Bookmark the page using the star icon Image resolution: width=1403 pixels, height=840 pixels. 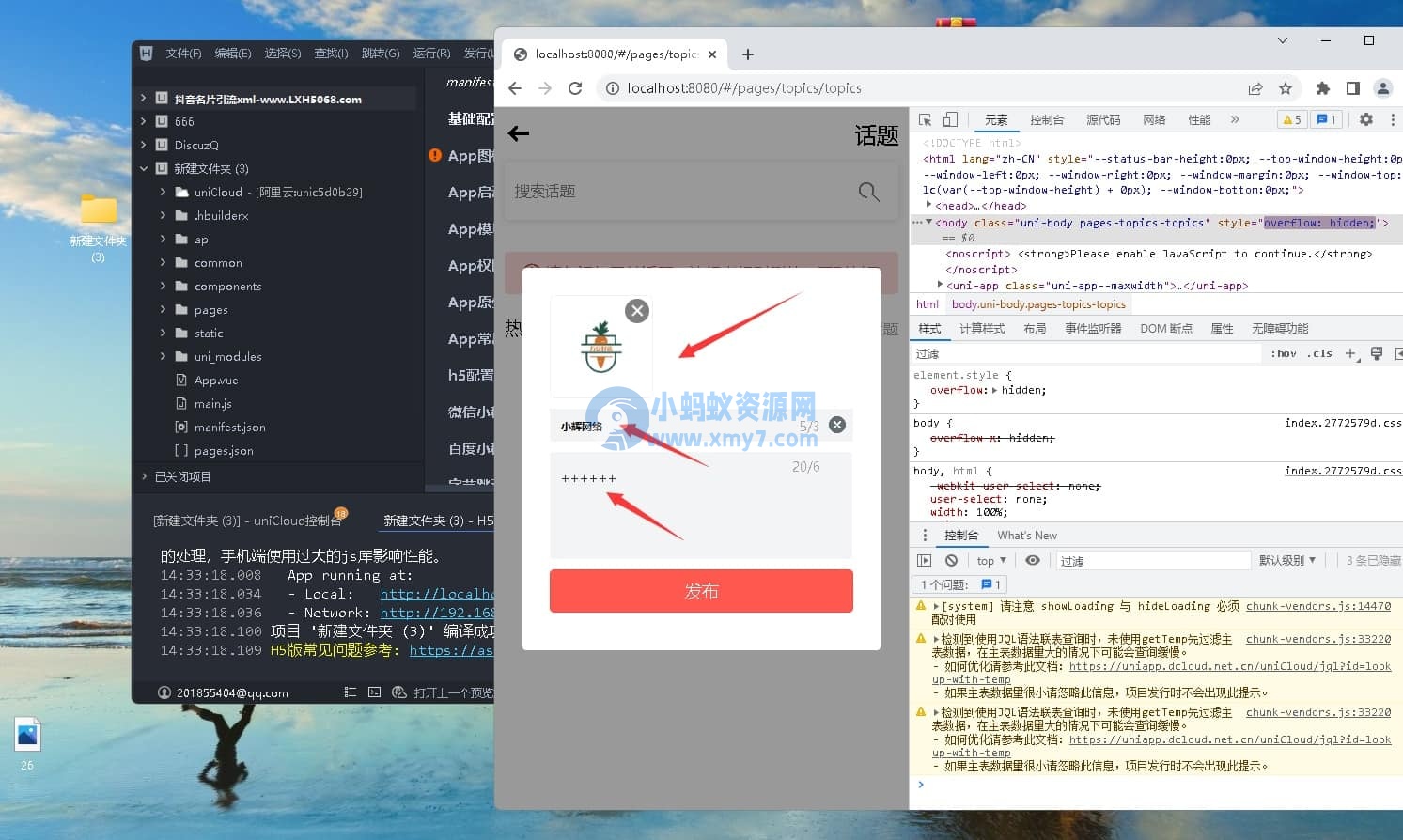[1286, 87]
